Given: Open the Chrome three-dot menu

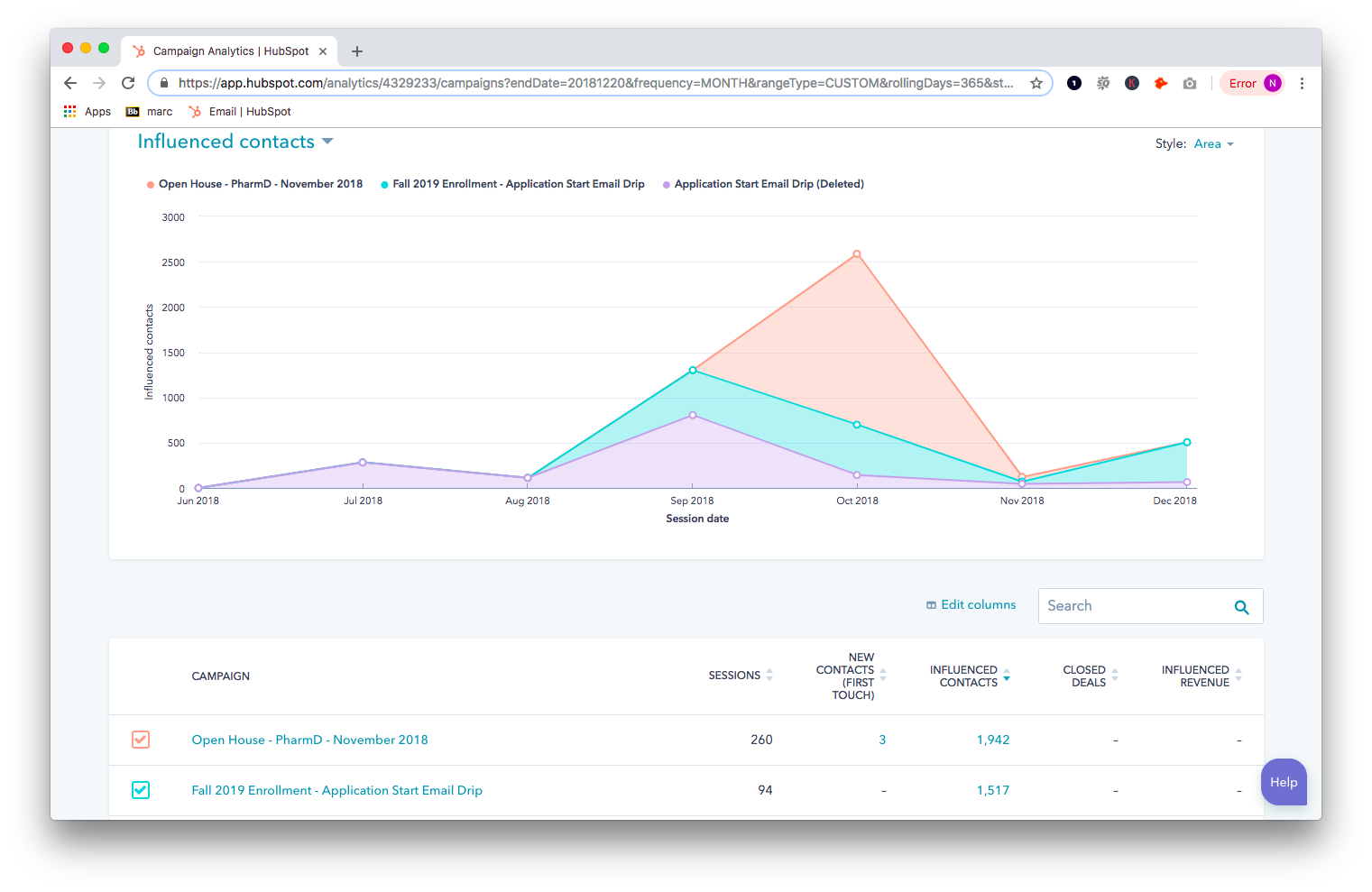Looking at the screenshot, I should coord(1302,83).
